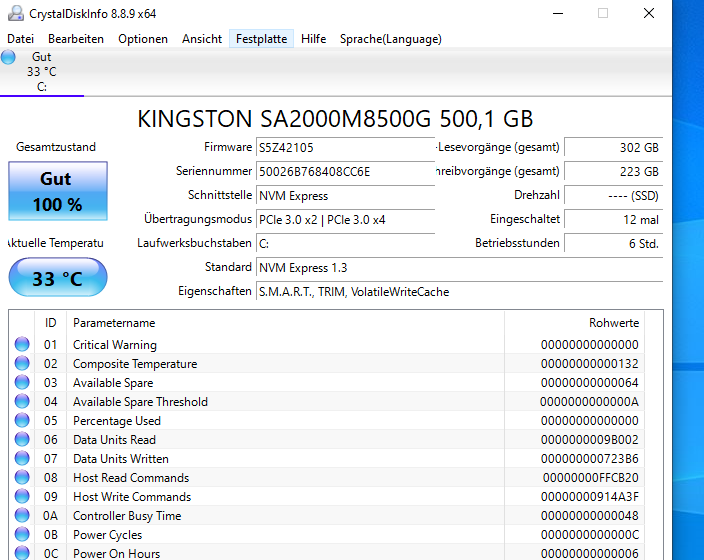Open the Bearbeiten menu
Image resolution: width=704 pixels, height=560 pixels.
[x=76, y=39]
